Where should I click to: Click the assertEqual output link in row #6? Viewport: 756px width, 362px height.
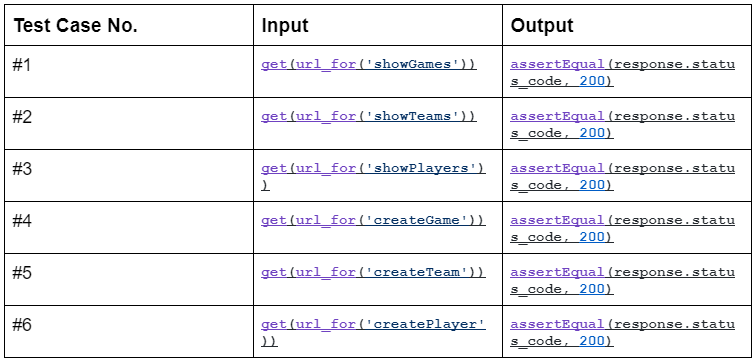coord(622,333)
